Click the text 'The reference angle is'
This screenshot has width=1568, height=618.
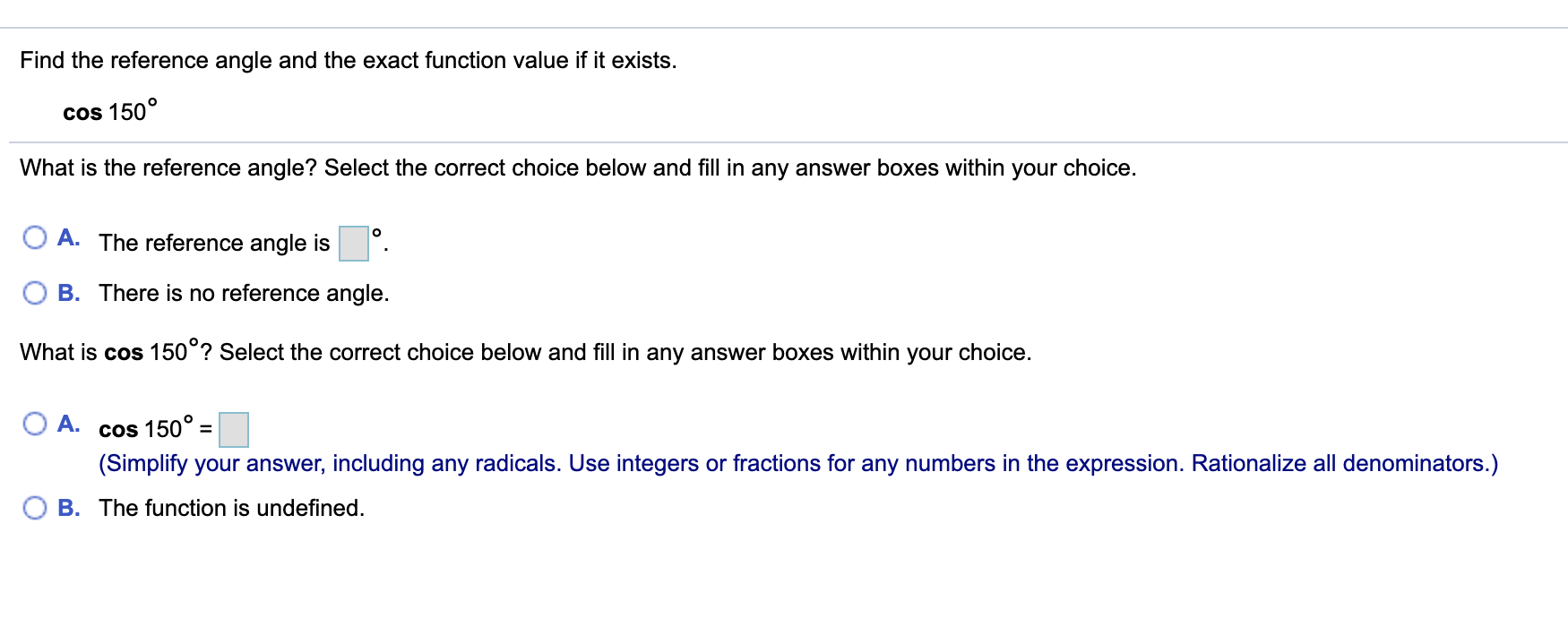click(x=213, y=242)
